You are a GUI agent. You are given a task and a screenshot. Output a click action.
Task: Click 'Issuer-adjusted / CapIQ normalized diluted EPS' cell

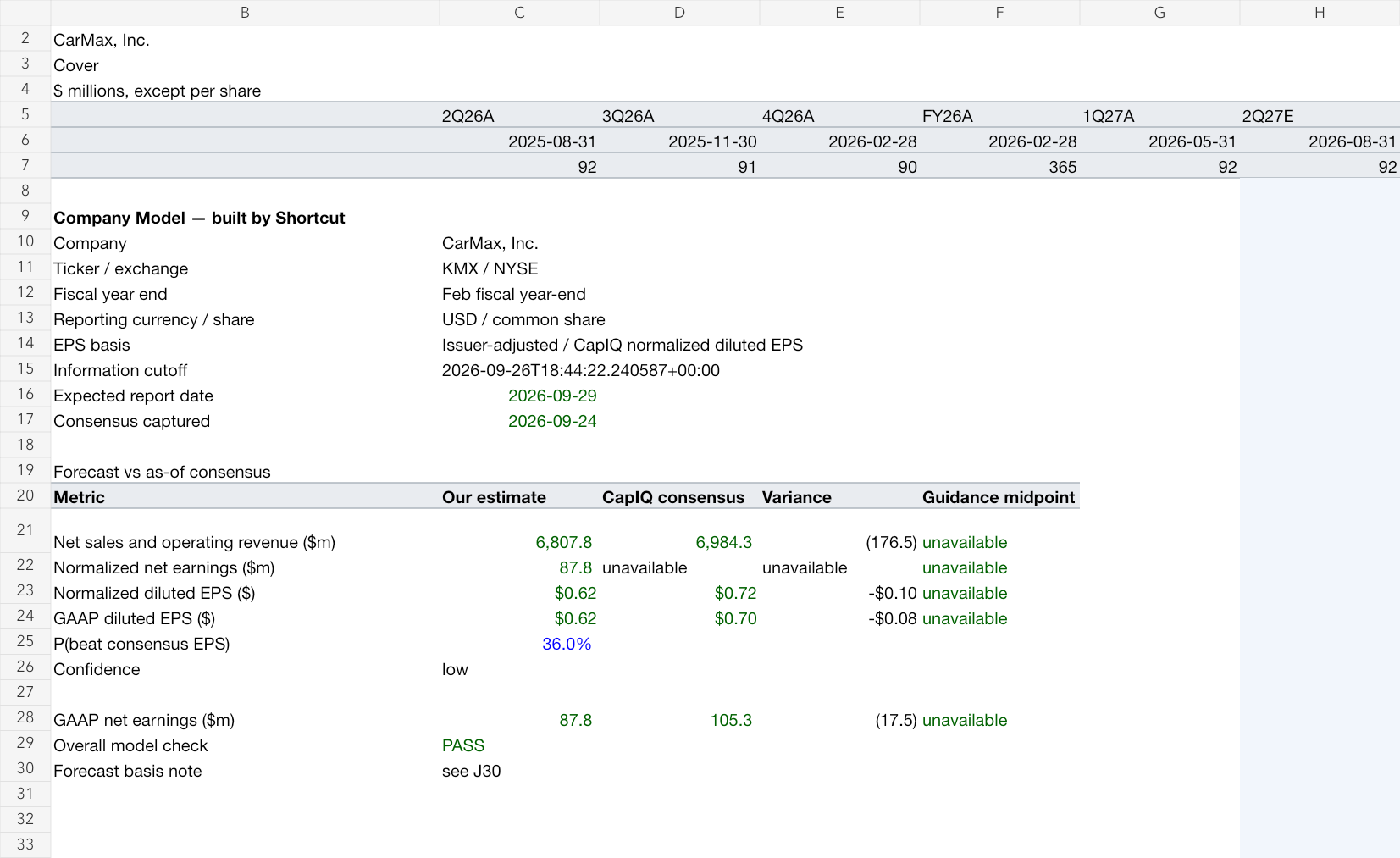623,345
